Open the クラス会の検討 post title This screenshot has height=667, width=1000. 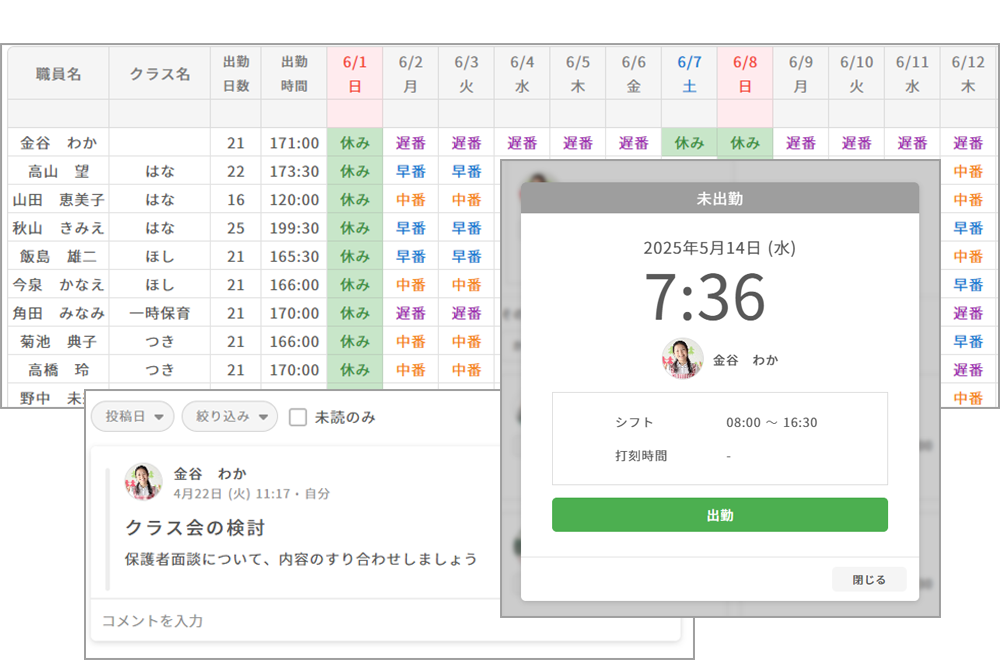(194, 527)
